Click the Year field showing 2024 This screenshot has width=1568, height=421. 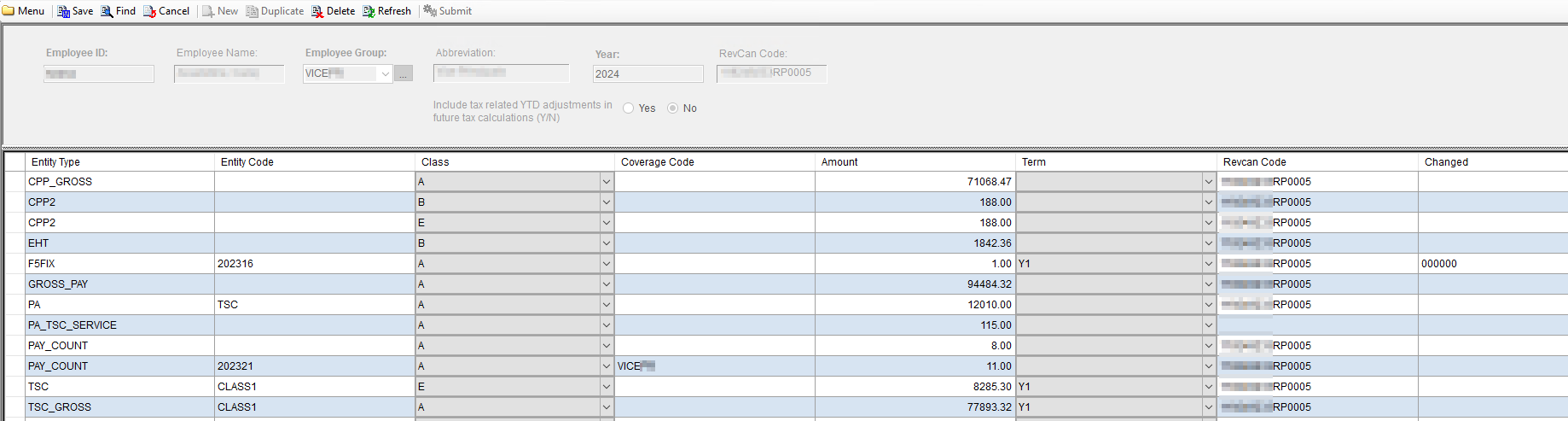(x=648, y=74)
